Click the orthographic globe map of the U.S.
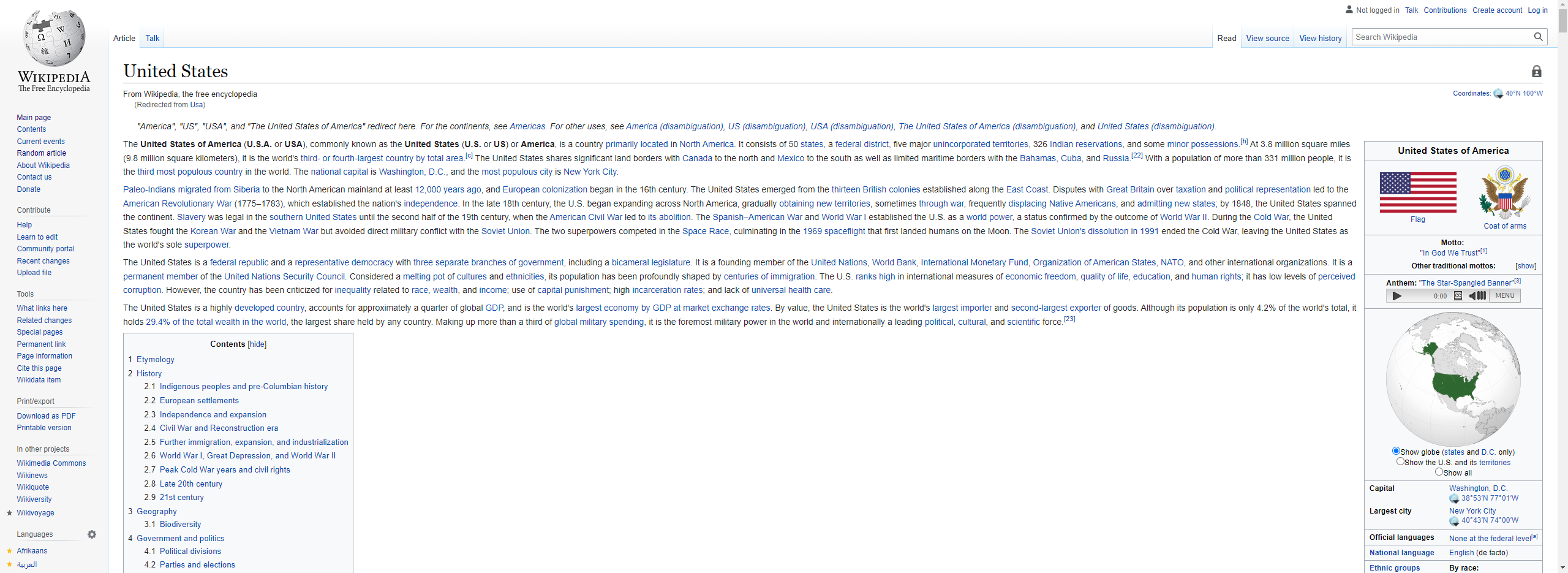 [1453, 379]
